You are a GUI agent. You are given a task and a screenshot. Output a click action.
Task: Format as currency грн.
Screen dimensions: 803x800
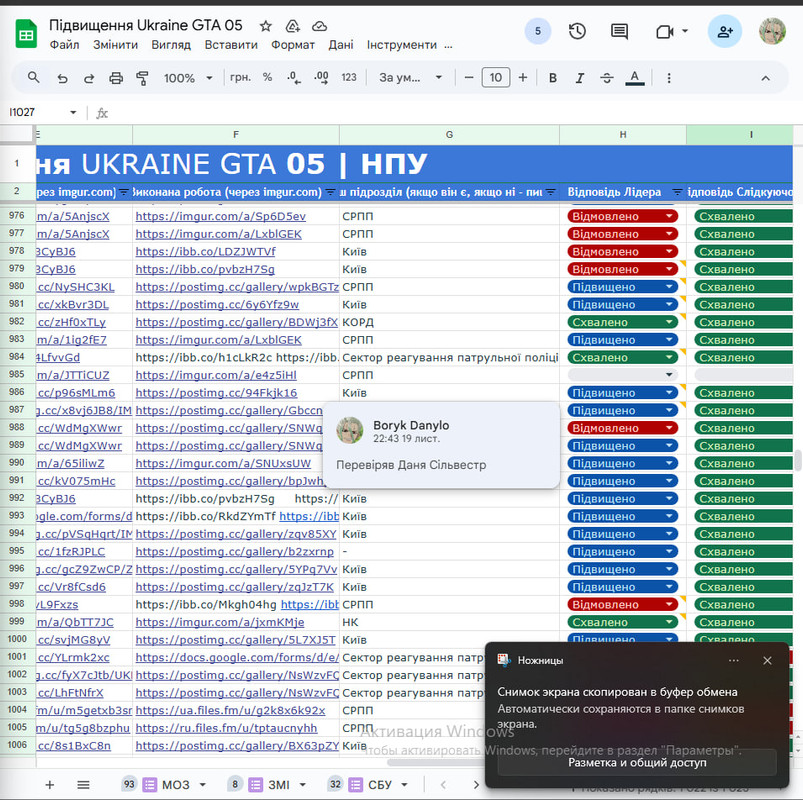coord(240,77)
